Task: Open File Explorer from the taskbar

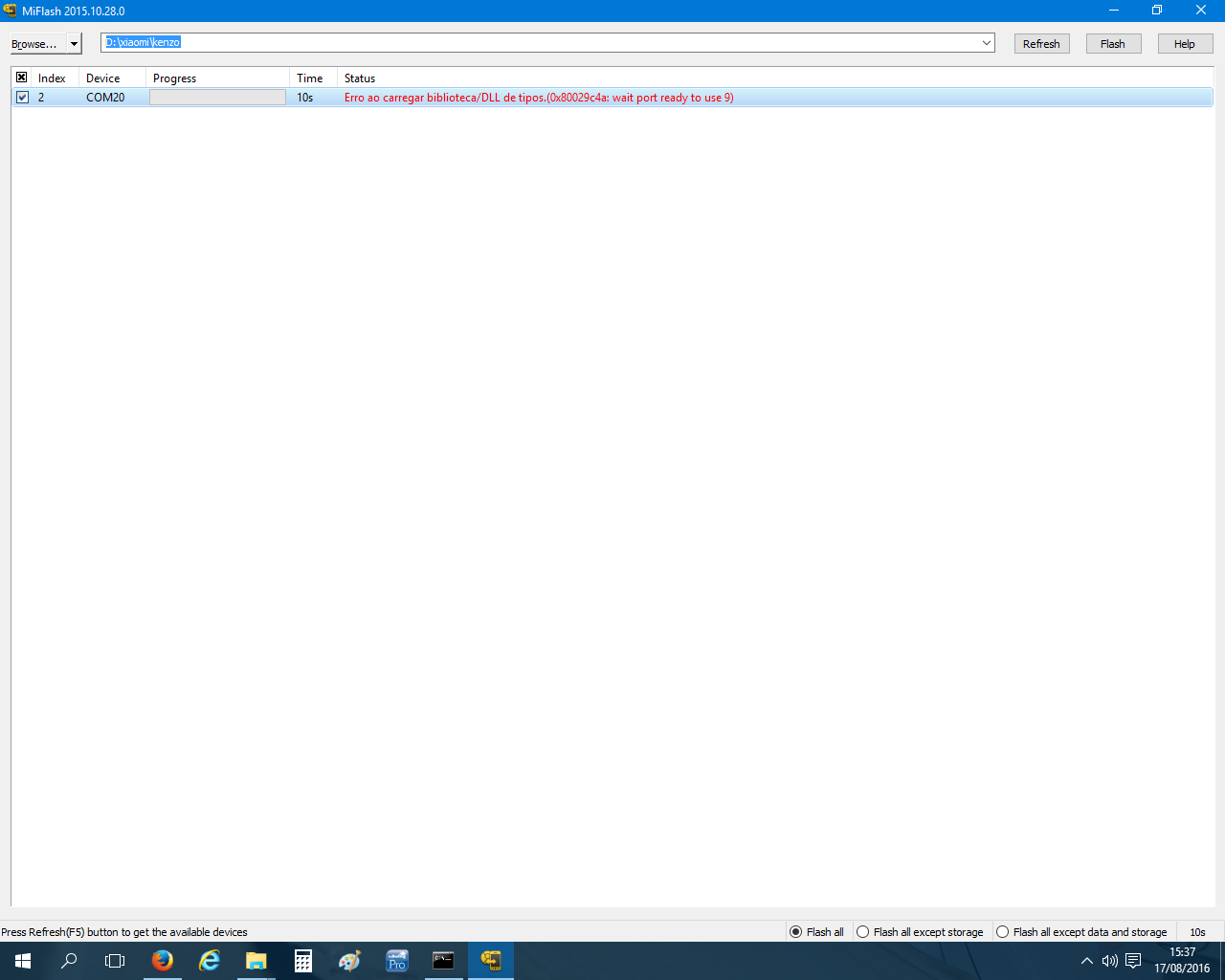Action: click(x=256, y=961)
